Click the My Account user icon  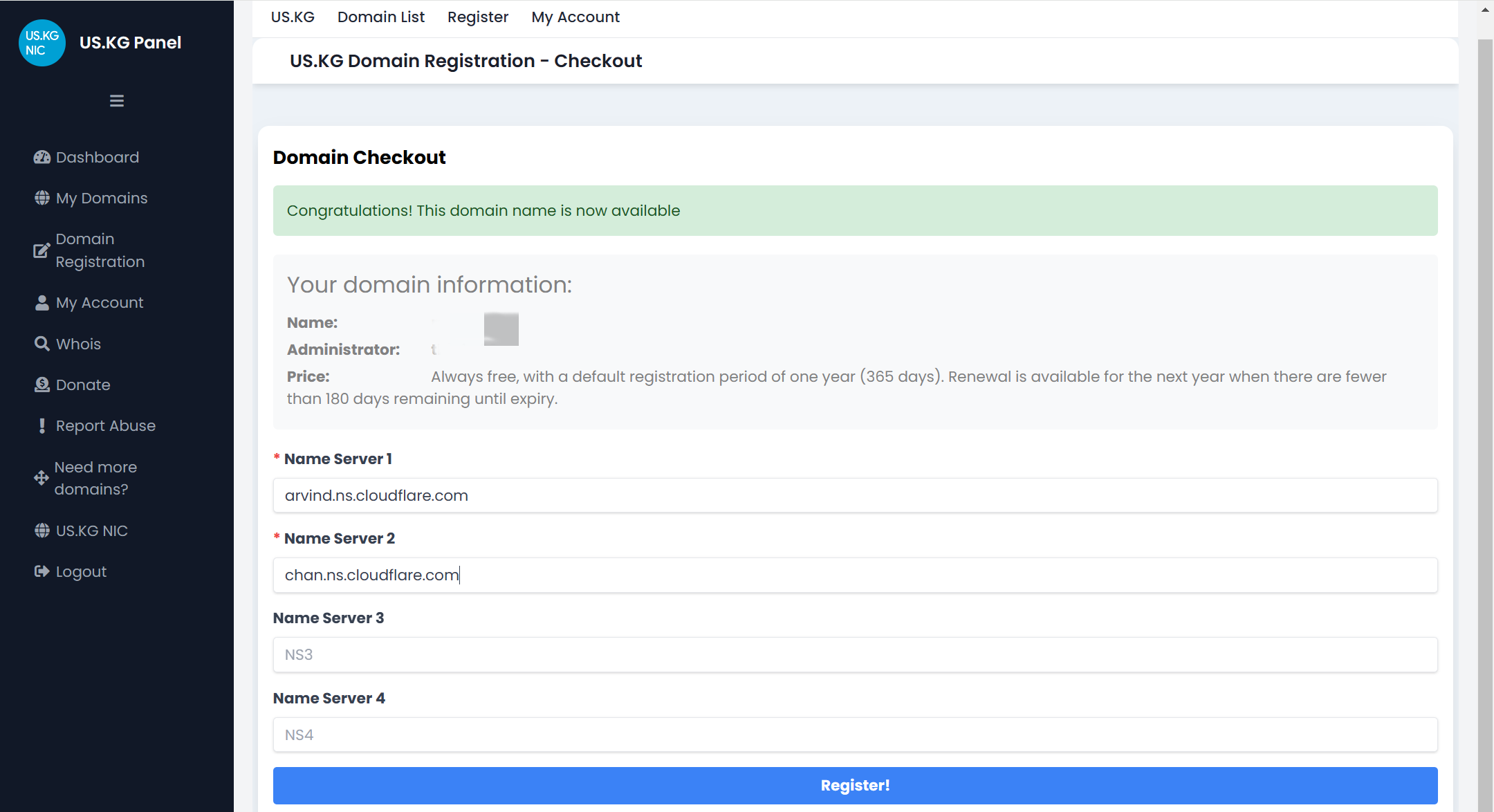tap(42, 303)
